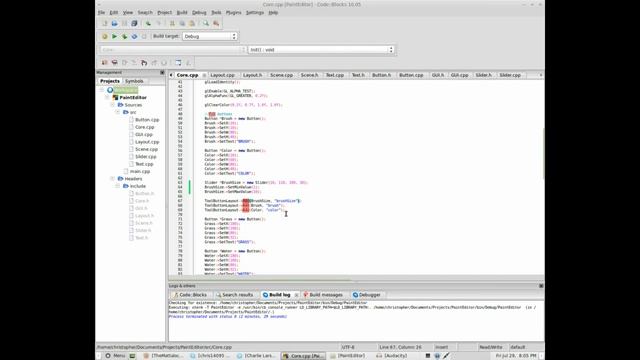Click the Stop debugger icon
This screenshot has height=360, width=640.
point(164,62)
